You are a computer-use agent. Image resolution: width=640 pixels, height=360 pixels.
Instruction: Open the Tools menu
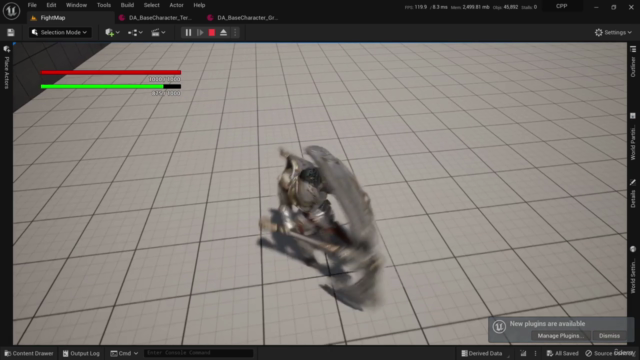[104, 5]
